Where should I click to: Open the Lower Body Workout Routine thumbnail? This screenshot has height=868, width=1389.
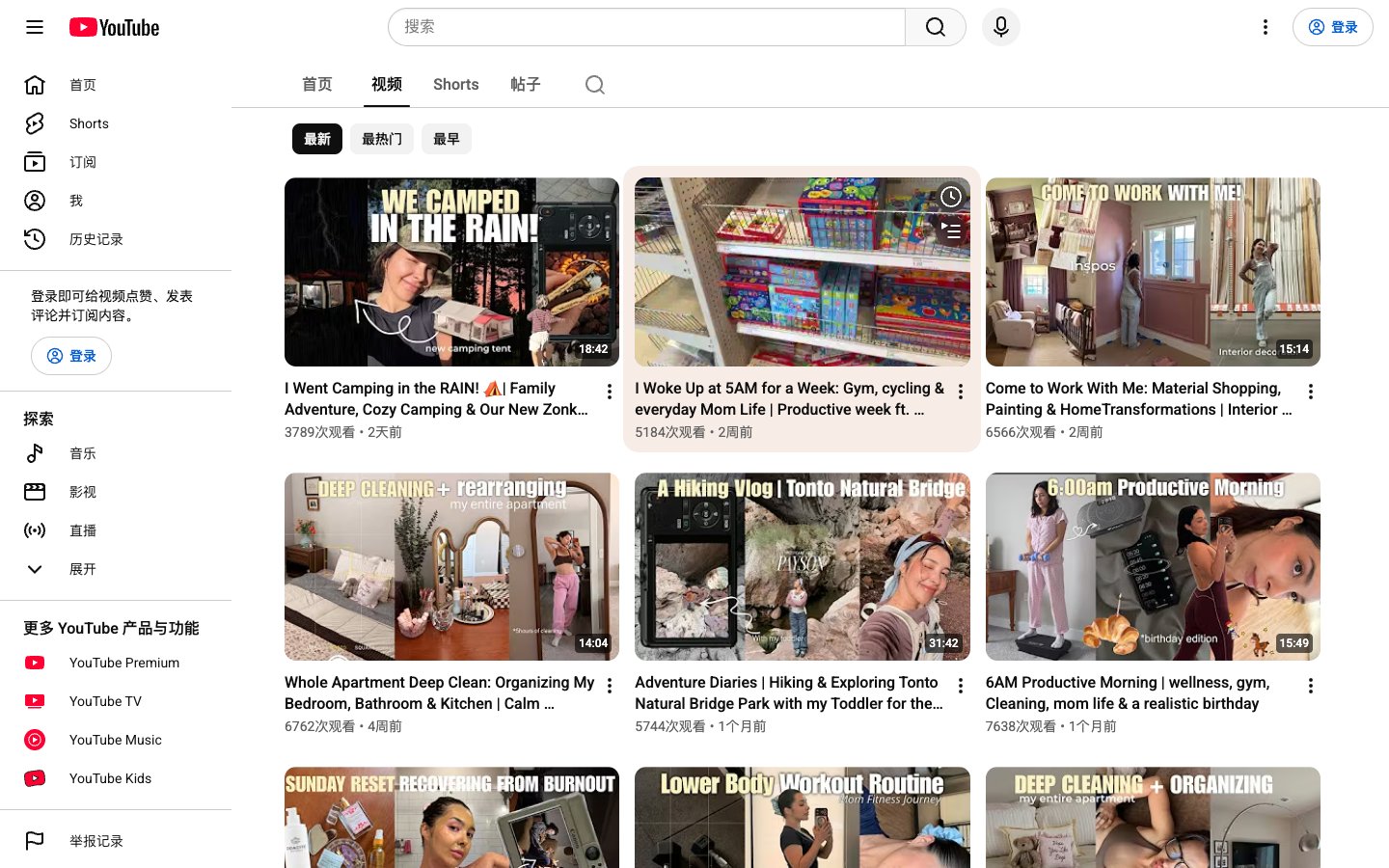[803, 817]
